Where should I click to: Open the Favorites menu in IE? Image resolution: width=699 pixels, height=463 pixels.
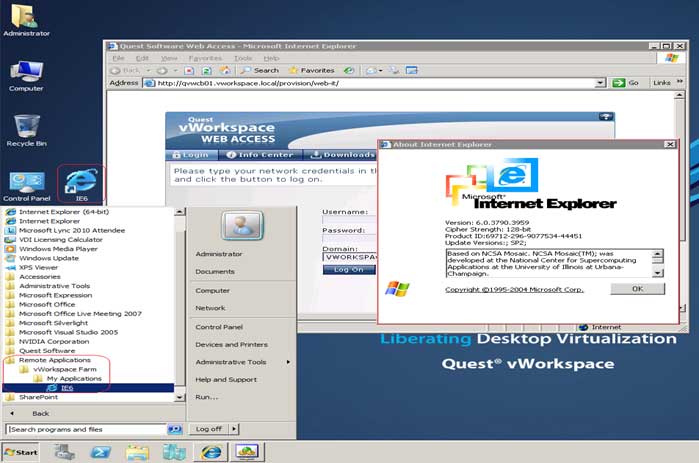coord(205,58)
